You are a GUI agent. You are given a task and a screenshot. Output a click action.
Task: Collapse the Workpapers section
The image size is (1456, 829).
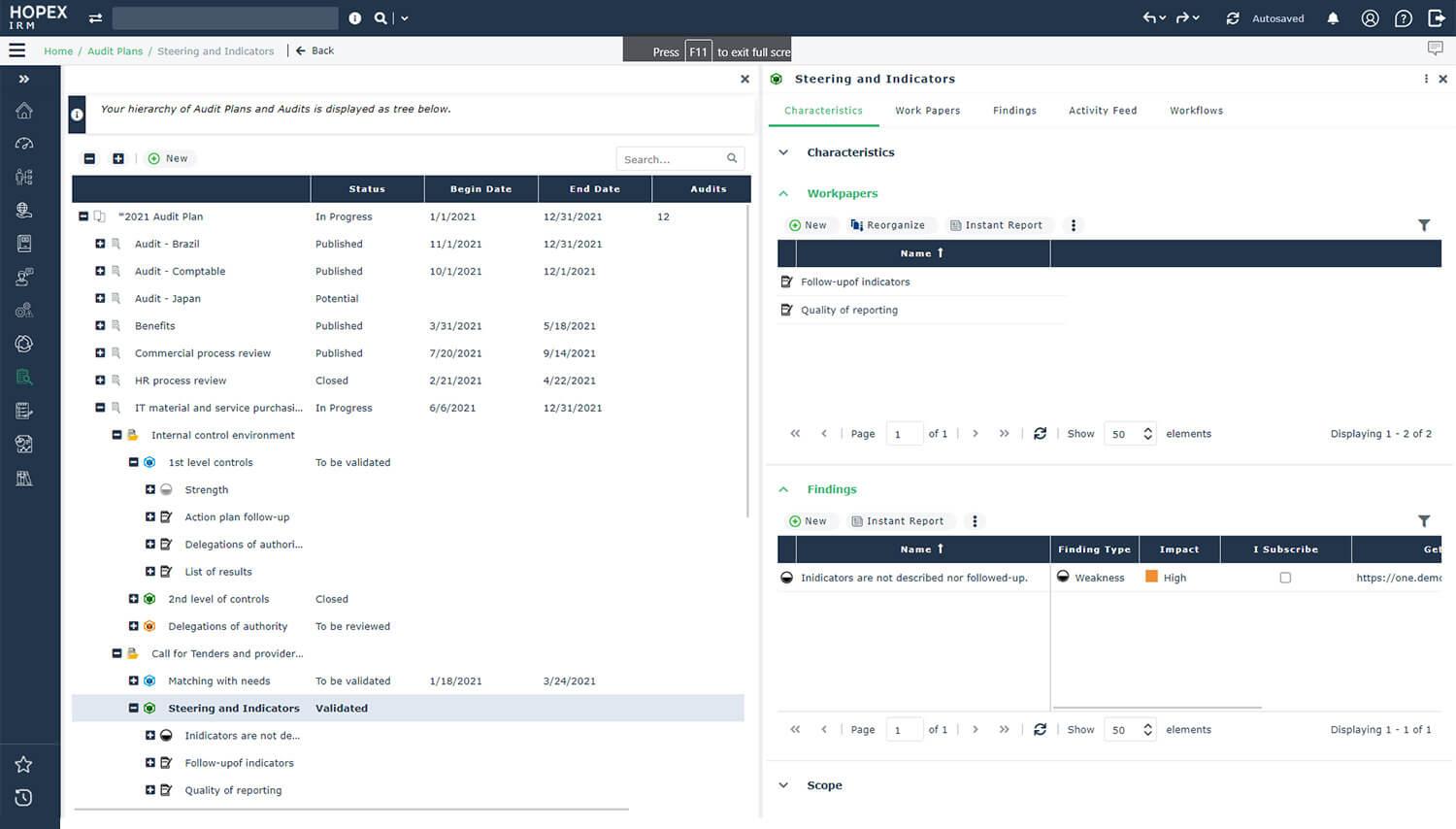tap(783, 193)
